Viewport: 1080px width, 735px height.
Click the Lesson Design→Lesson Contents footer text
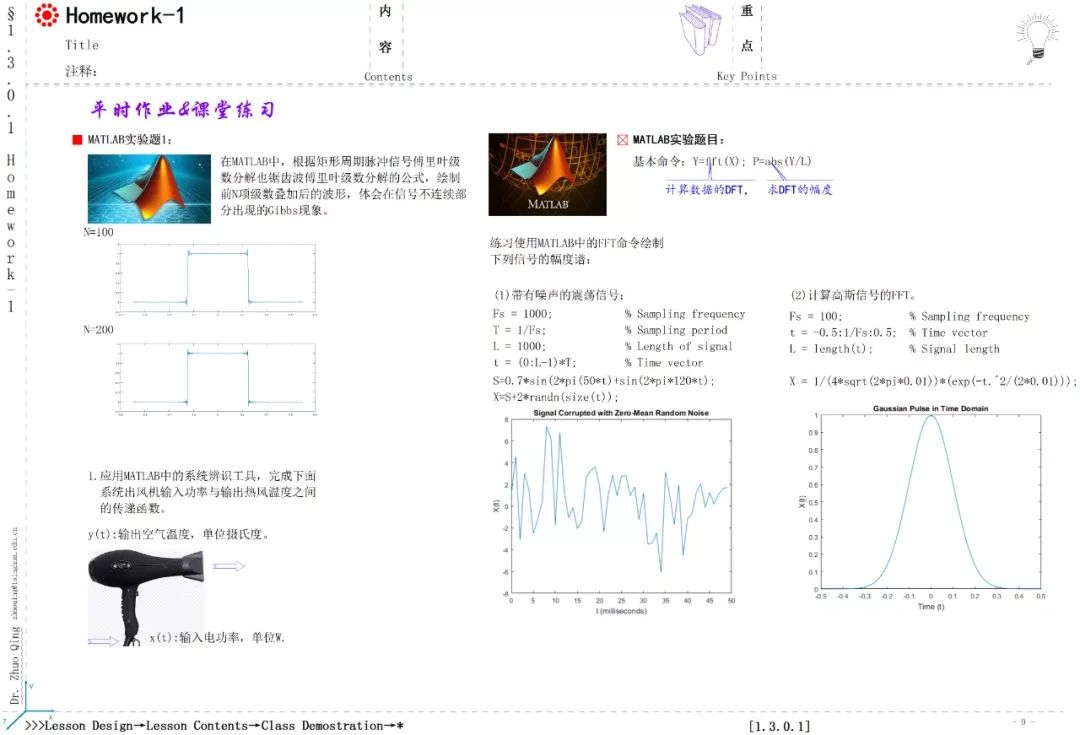[x=214, y=725]
